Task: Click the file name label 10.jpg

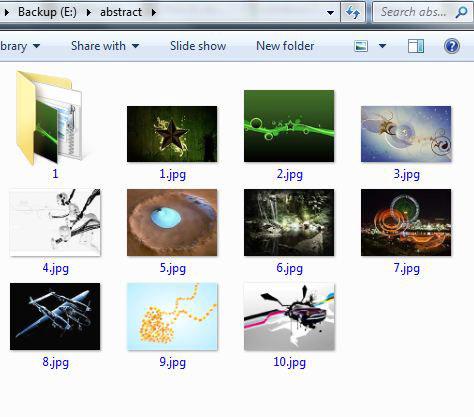Action: 289,362
